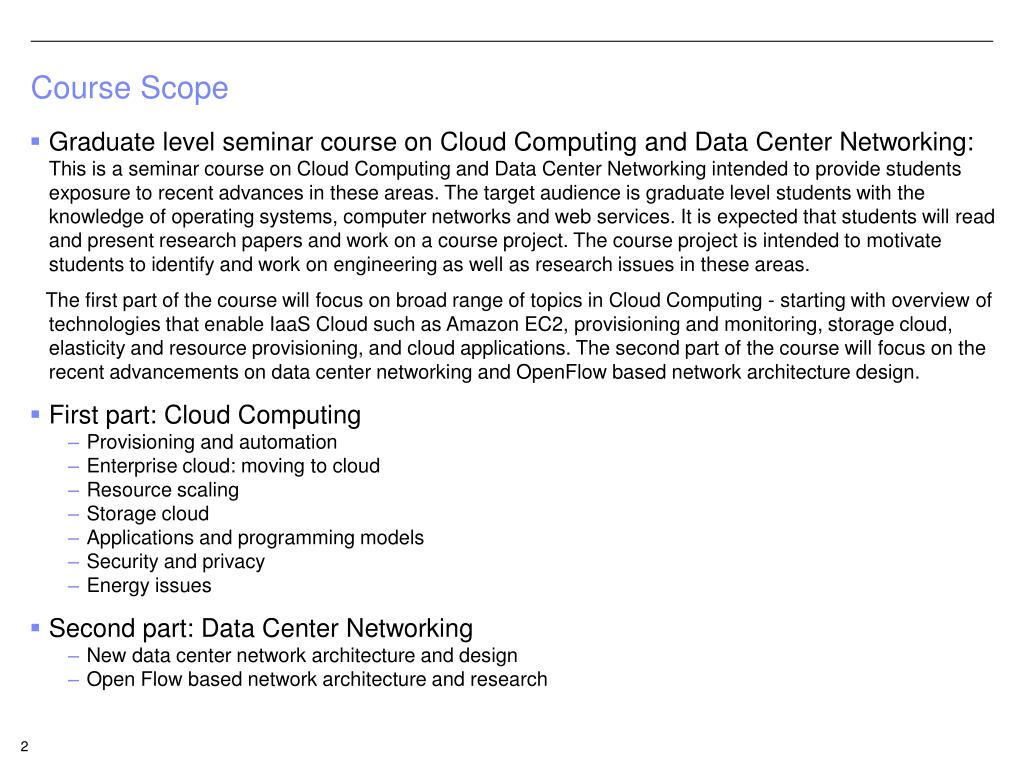Select the First part: Cloud Computing heading
The image size is (1024, 768).
(205, 415)
